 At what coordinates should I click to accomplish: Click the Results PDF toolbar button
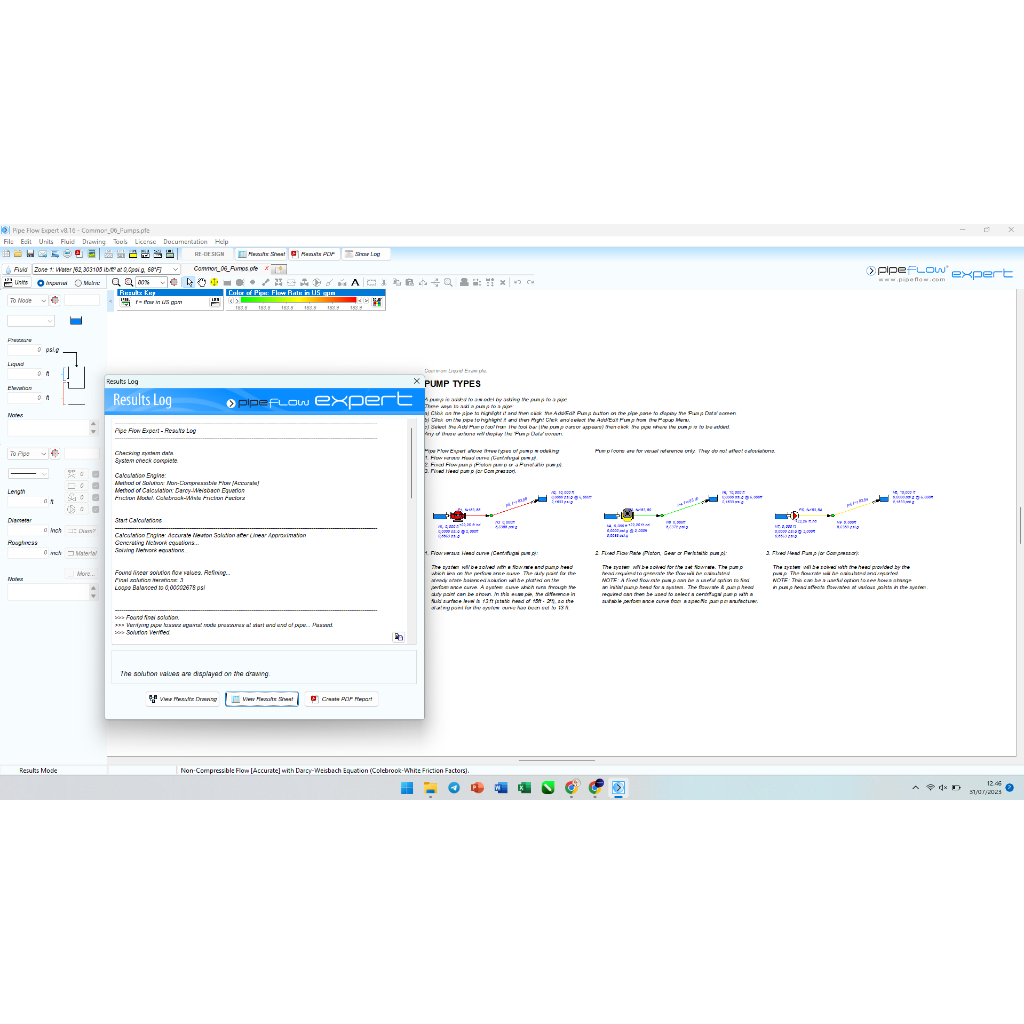tap(313, 254)
